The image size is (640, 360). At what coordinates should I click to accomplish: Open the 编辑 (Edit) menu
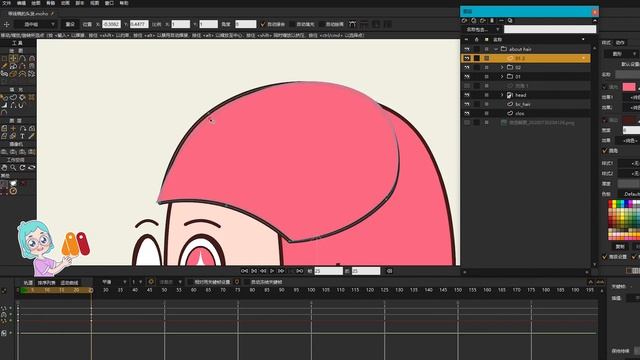(x=21, y=3)
